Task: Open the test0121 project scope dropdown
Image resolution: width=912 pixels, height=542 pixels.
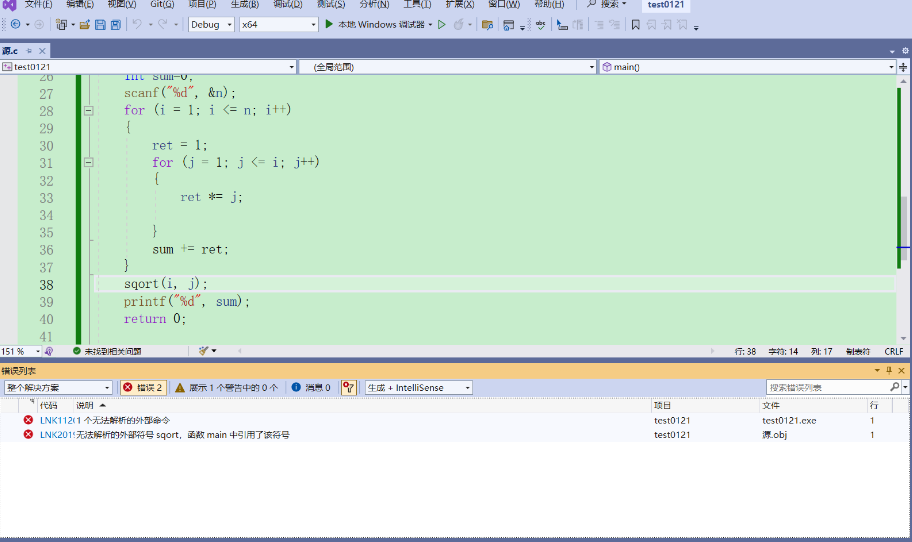Action: click(x=148, y=67)
